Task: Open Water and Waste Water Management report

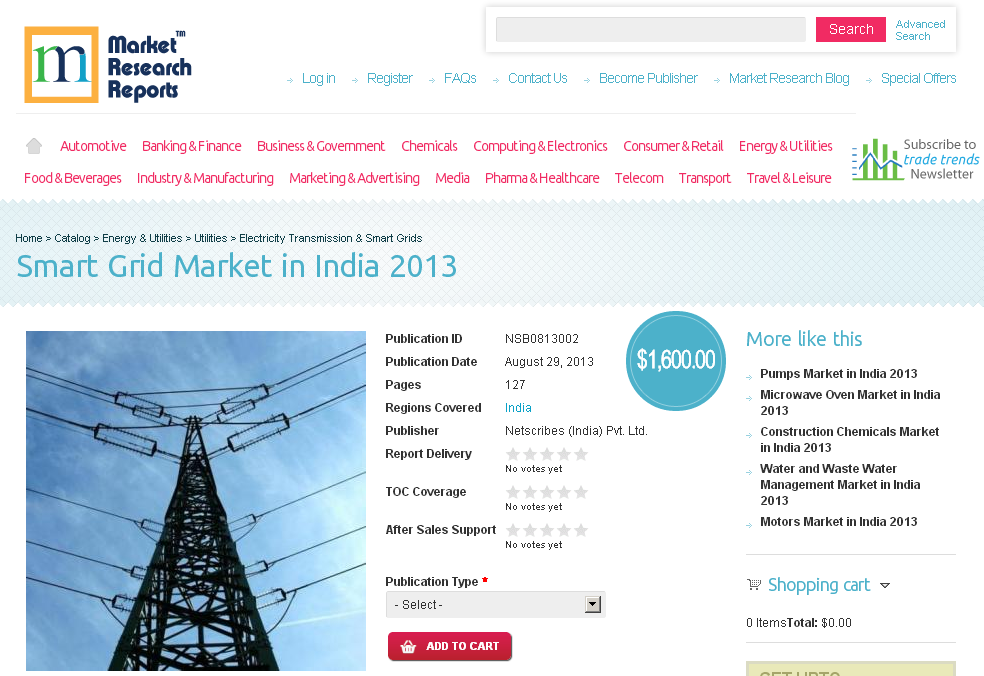Action: point(840,485)
